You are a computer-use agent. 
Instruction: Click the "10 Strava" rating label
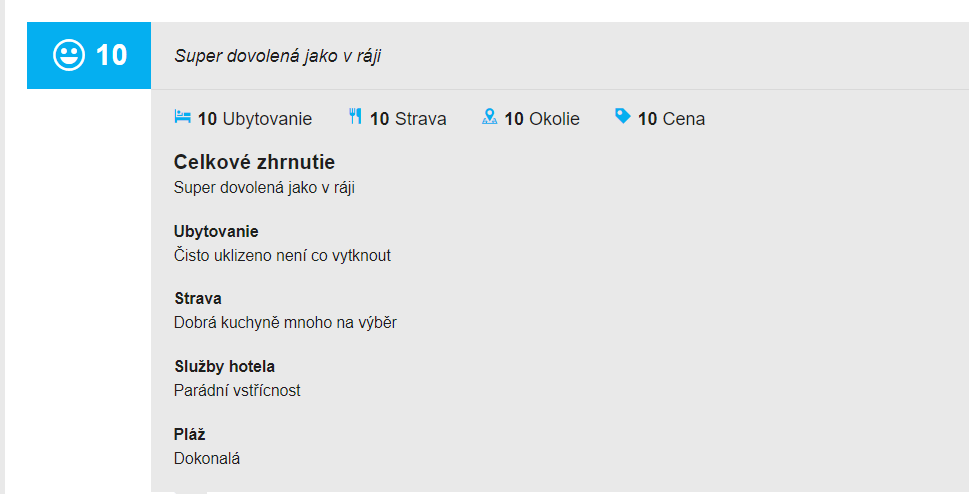click(408, 119)
